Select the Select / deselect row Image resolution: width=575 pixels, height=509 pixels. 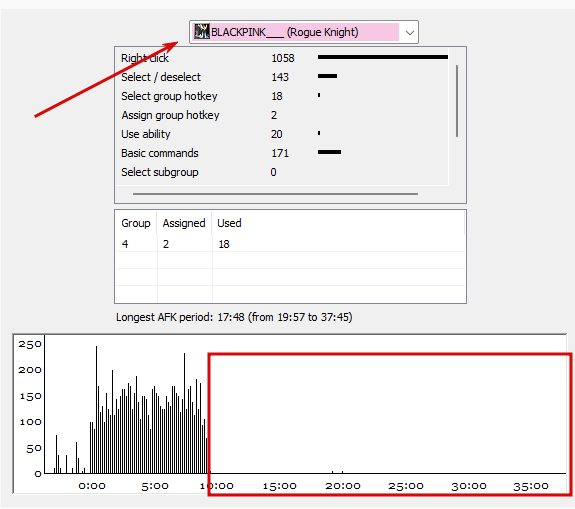click(x=282, y=77)
